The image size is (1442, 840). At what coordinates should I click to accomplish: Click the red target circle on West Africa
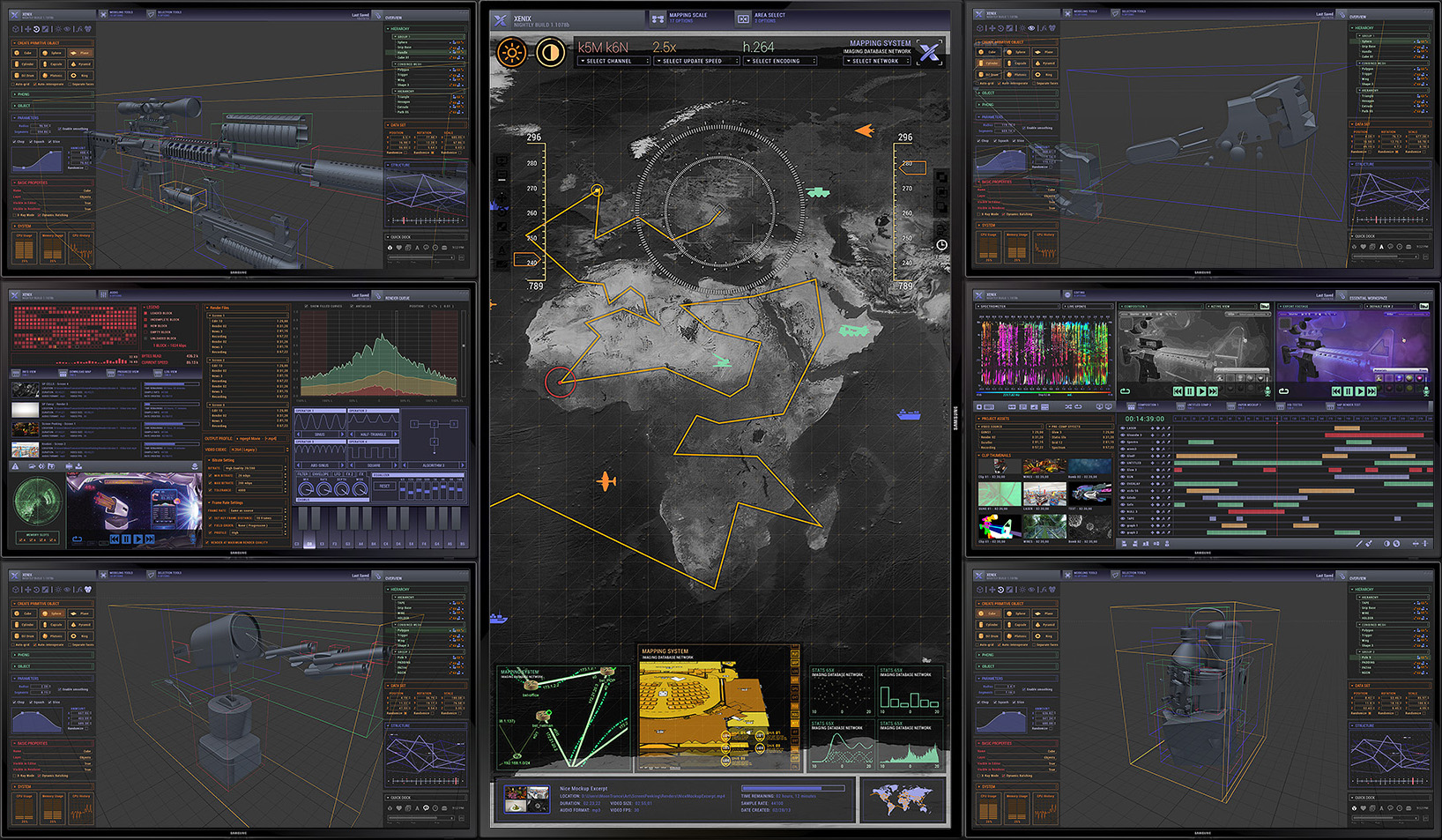560,382
